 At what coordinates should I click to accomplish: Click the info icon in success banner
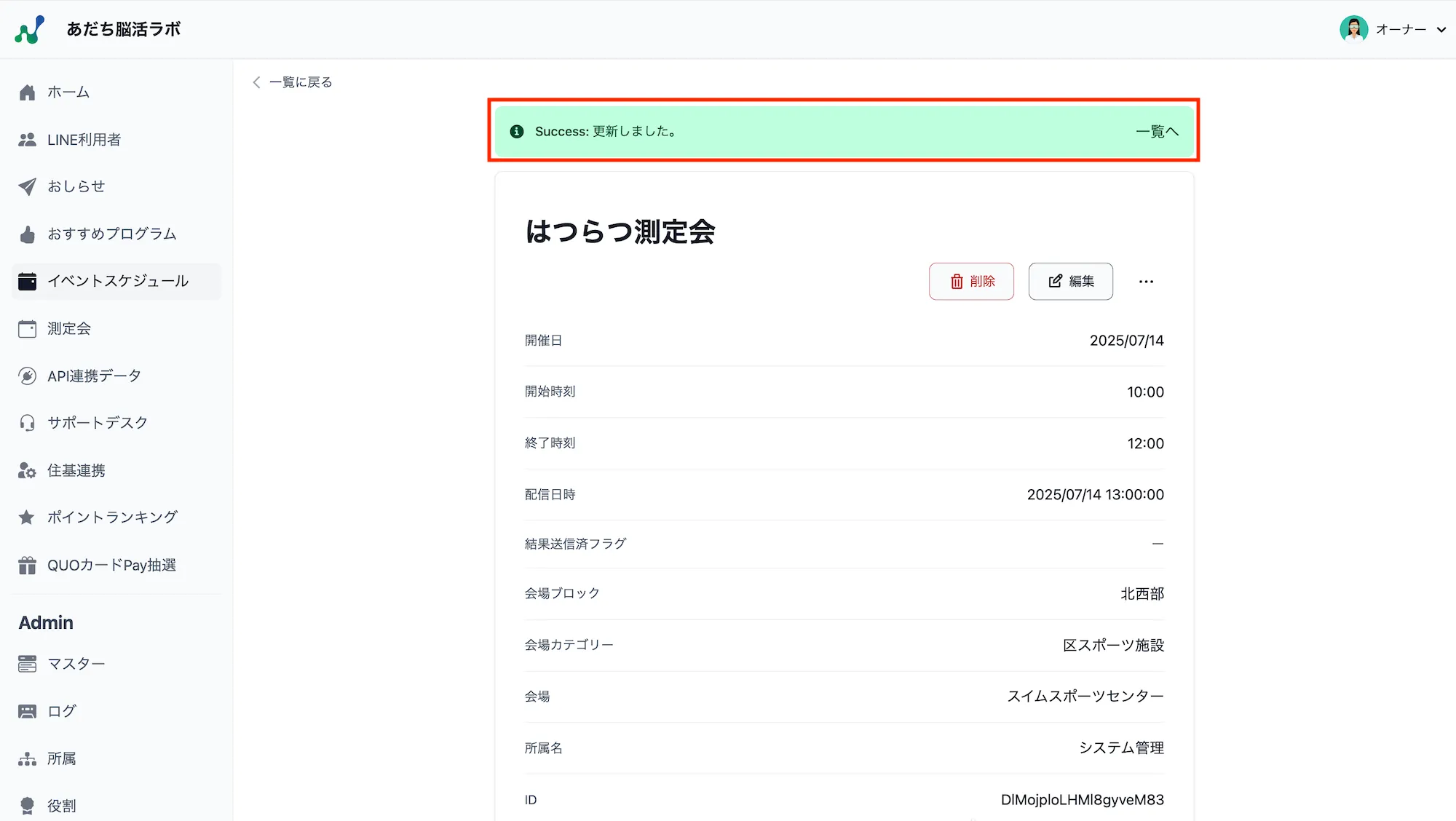pos(517,132)
